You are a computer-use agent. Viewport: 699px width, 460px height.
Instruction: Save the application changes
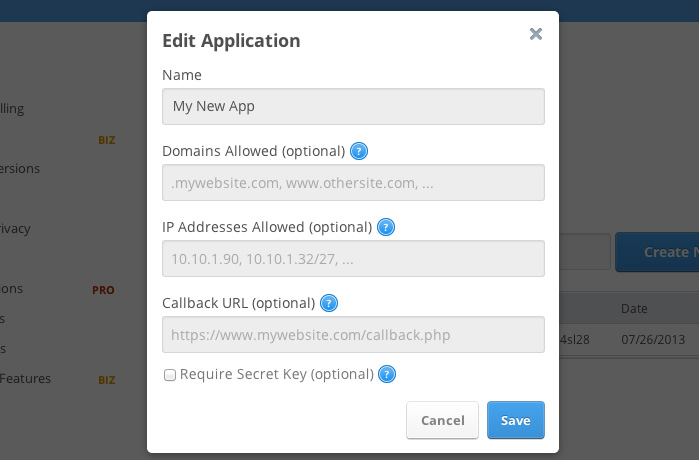pos(515,420)
